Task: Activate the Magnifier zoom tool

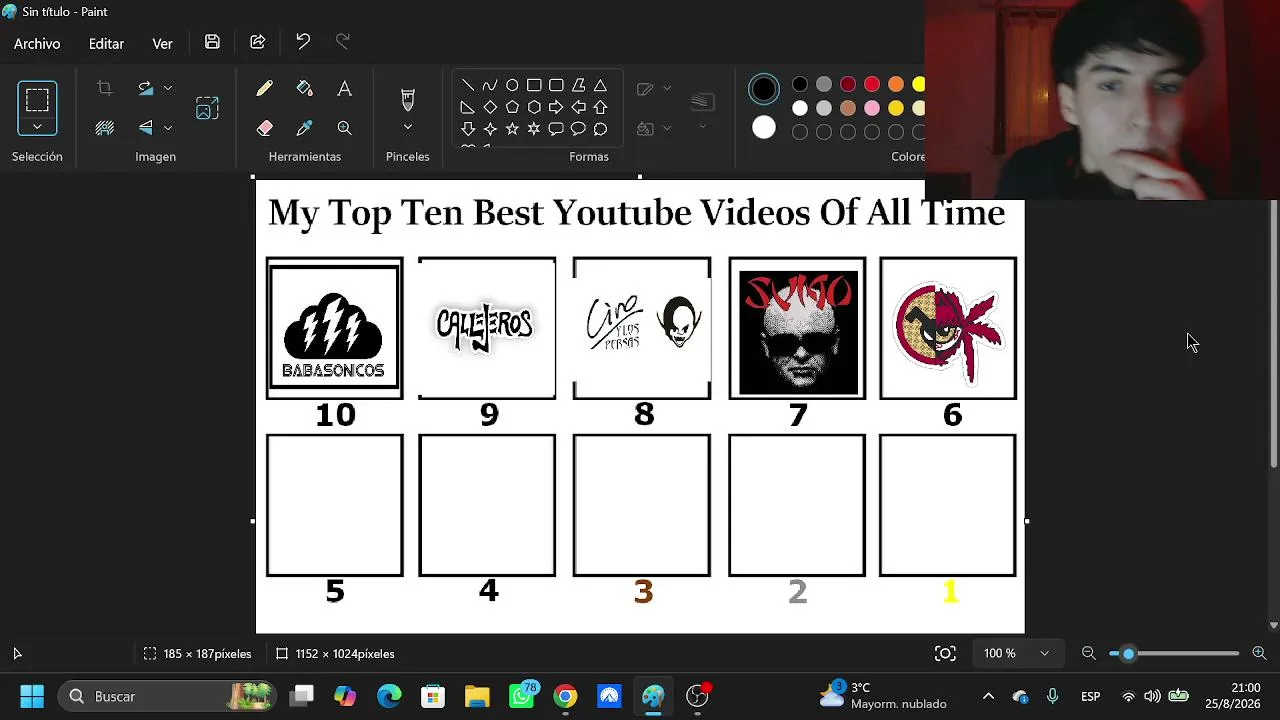Action: pyautogui.click(x=344, y=128)
